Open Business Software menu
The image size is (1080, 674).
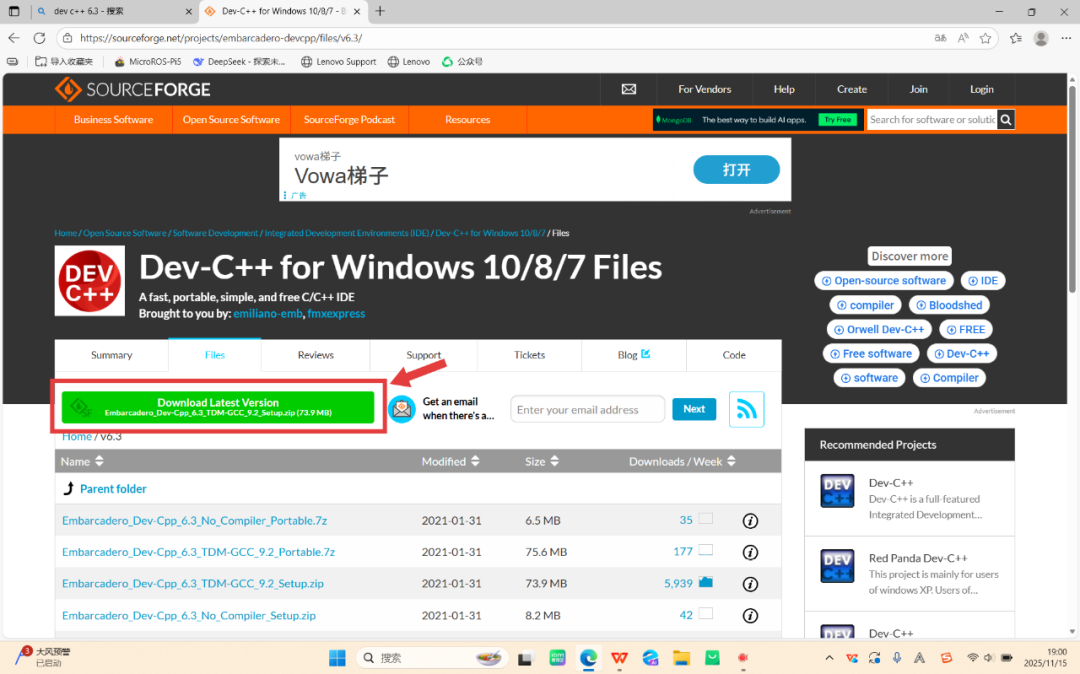coord(114,120)
